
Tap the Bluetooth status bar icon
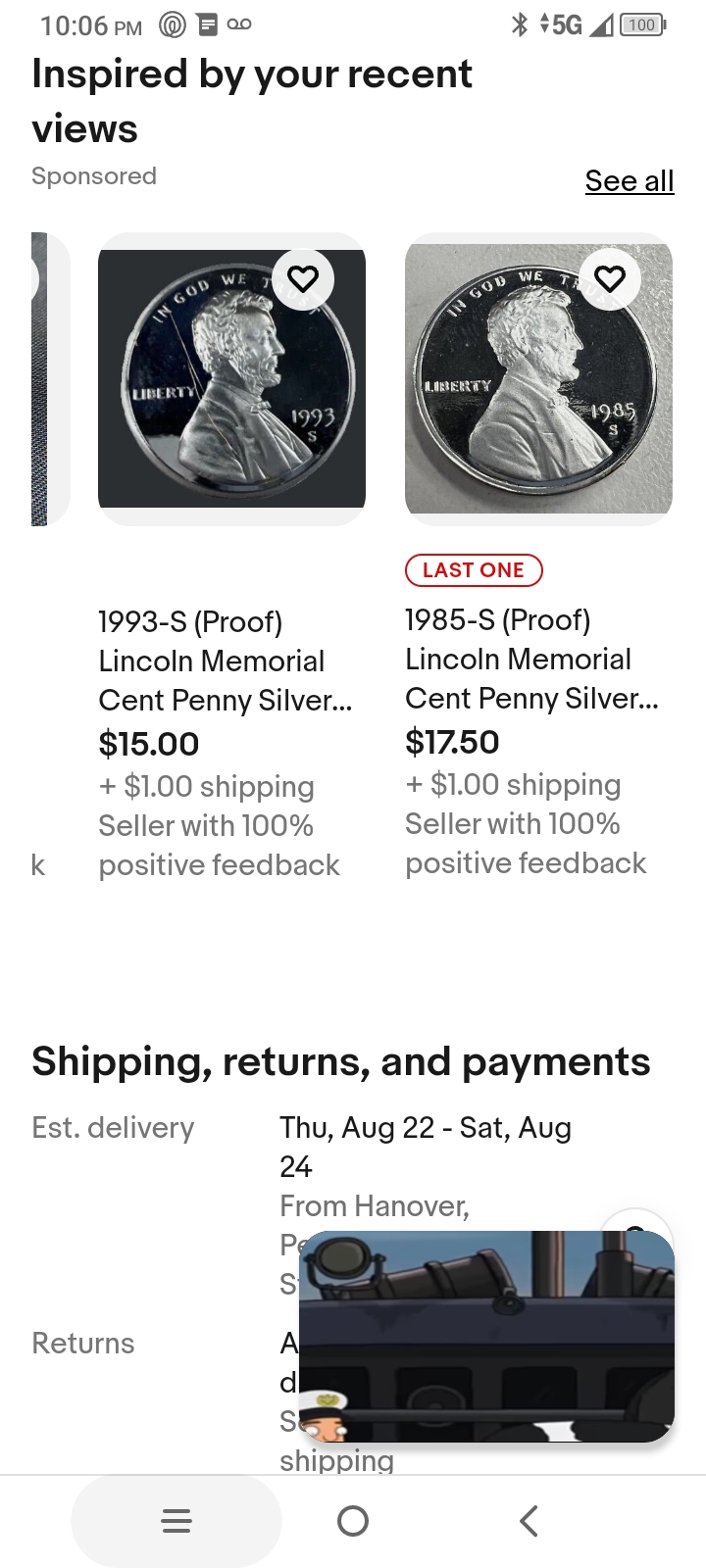520,24
